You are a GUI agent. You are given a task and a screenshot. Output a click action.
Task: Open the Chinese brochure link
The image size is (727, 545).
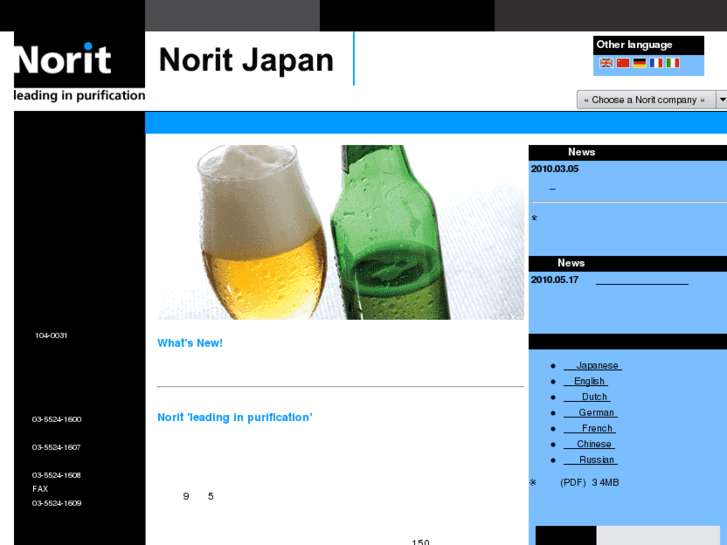click(x=589, y=444)
